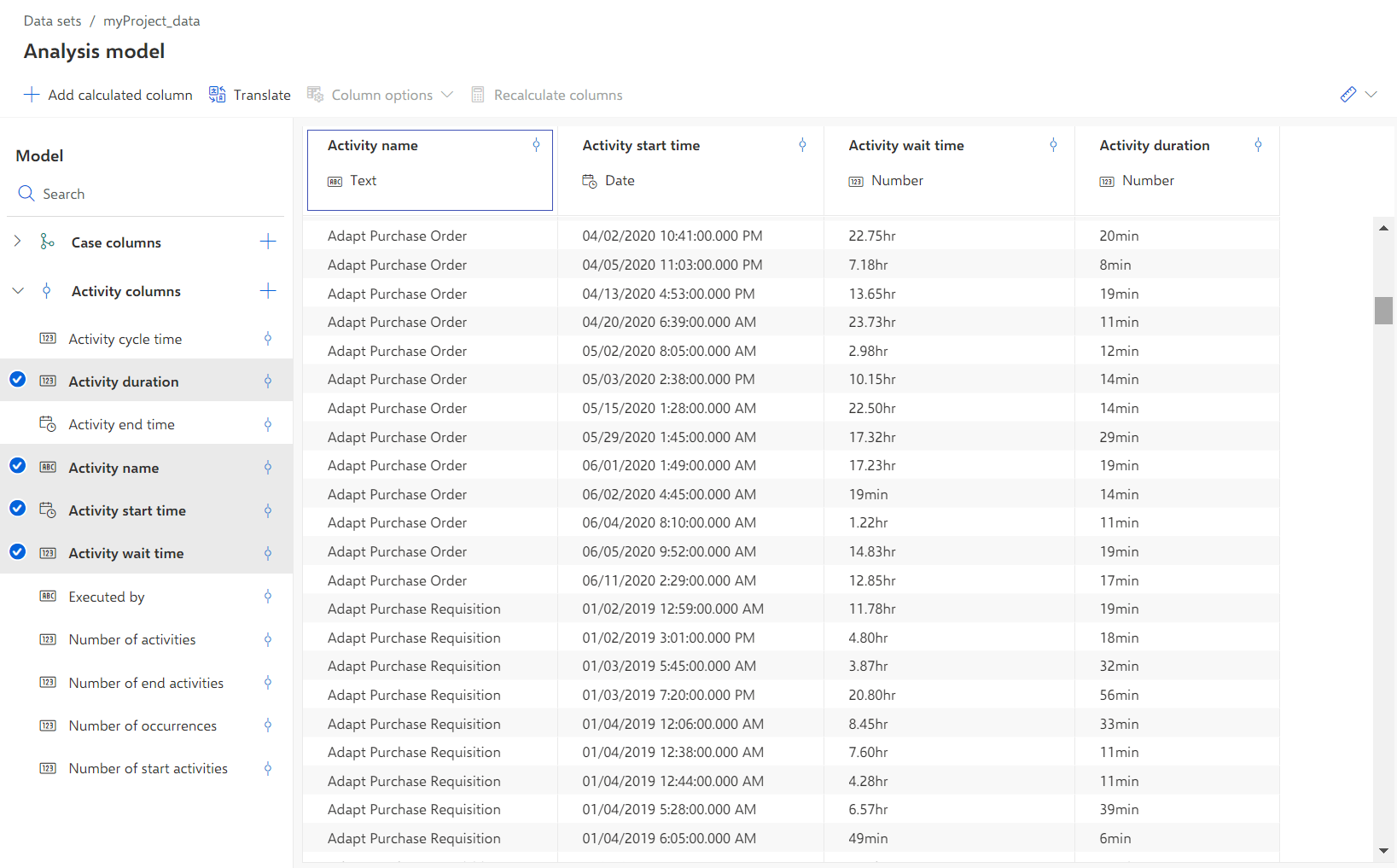1397x868 pixels.
Task: Click the date type icon beside Activity end time
Action: [48, 424]
